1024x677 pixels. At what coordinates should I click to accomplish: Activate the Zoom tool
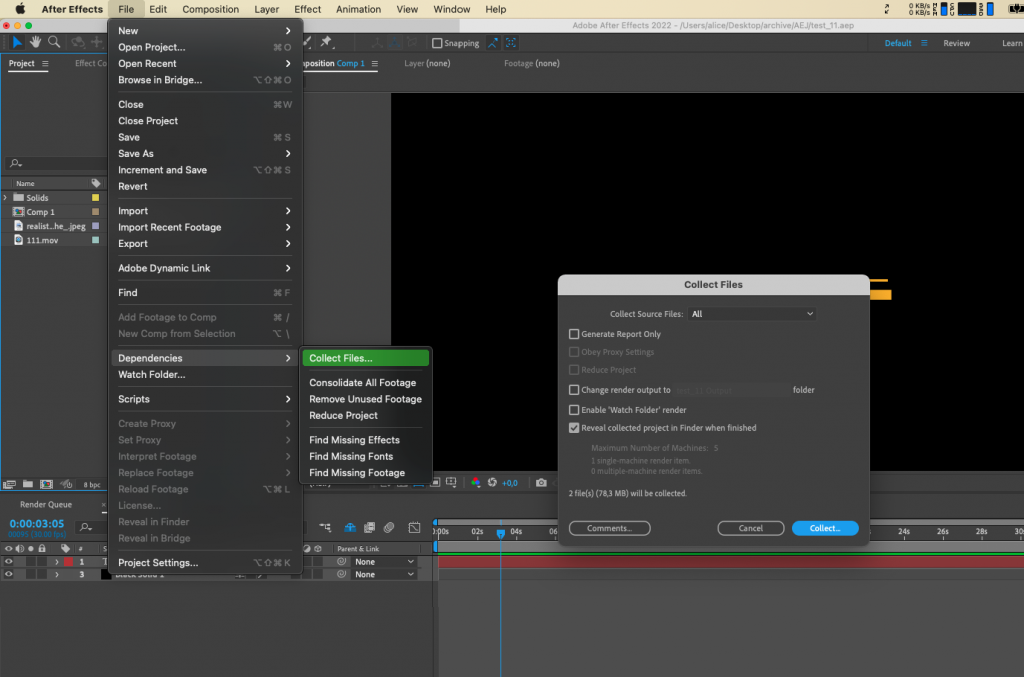53,43
